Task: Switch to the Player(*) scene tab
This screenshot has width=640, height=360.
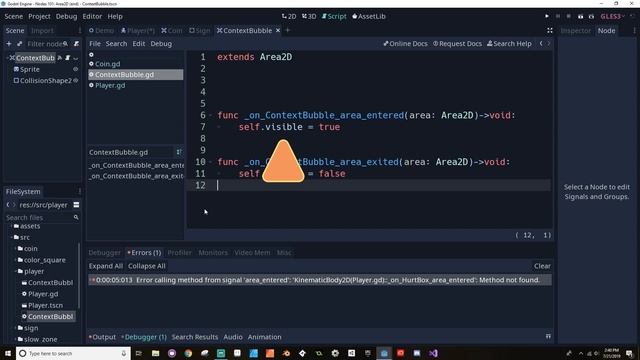Action: click(138, 31)
